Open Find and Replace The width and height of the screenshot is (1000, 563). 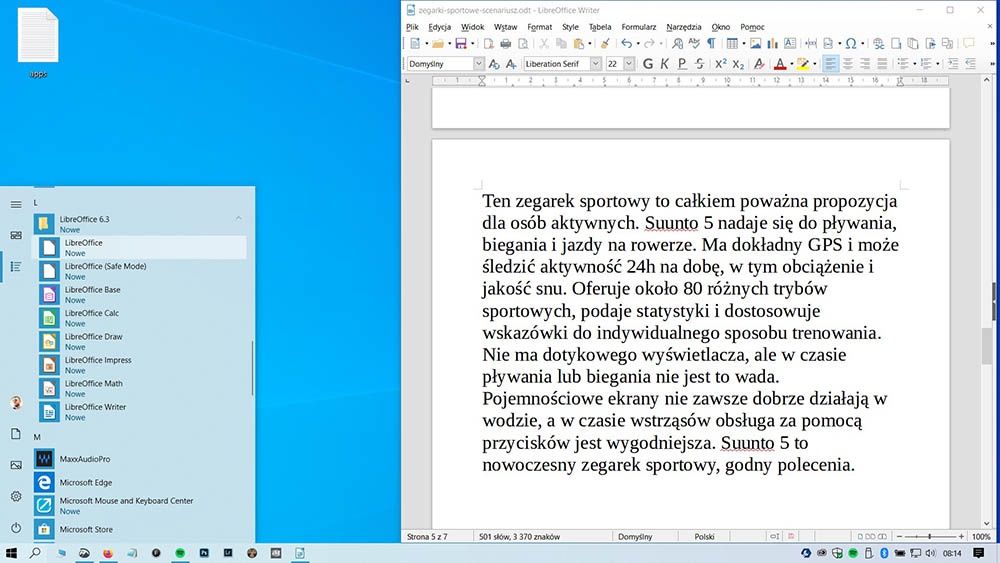(677, 43)
